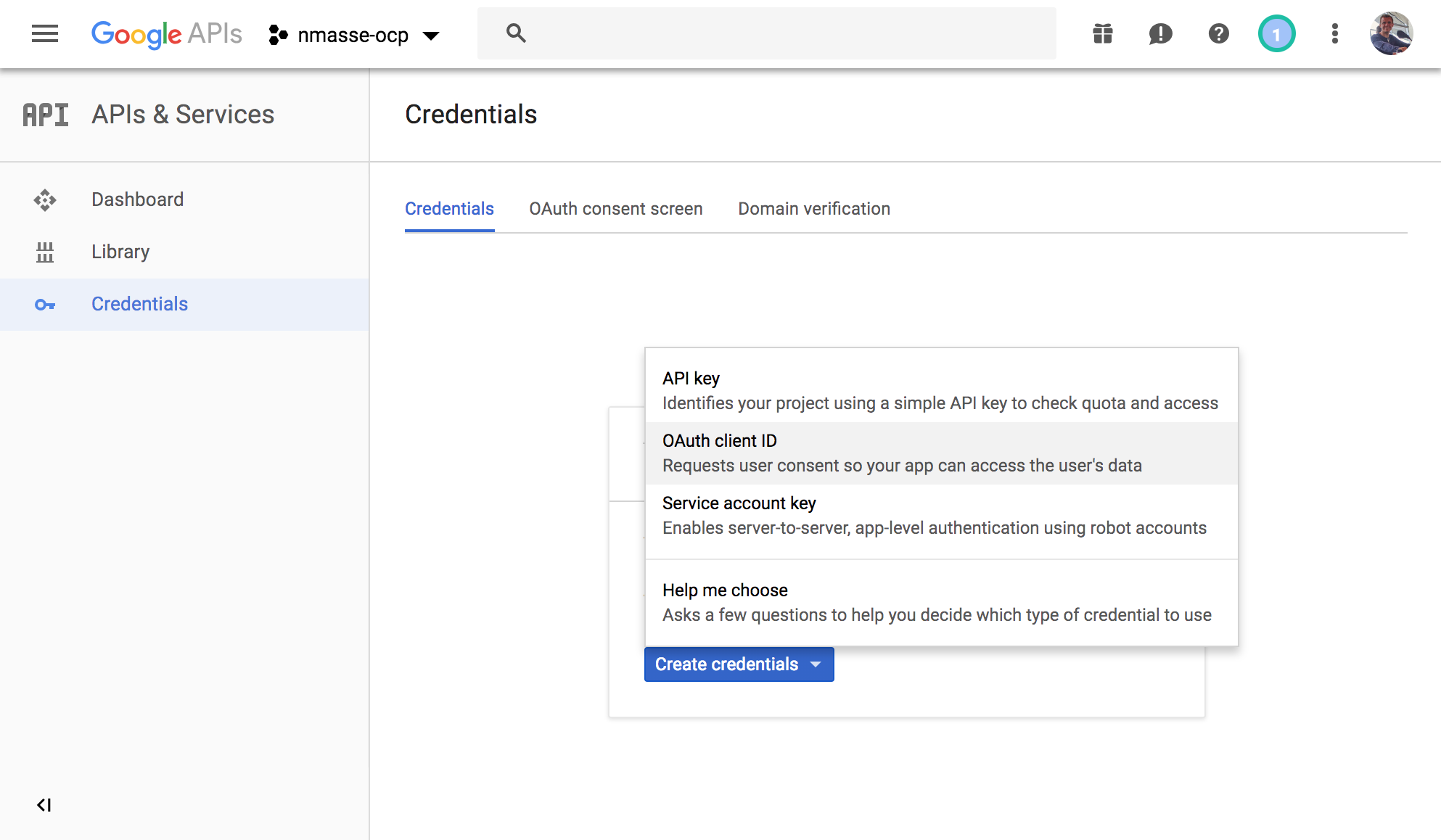This screenshot has width=1441, height=840.
Task: Open the Google apps grid icon
Action: coord(1101,33)
